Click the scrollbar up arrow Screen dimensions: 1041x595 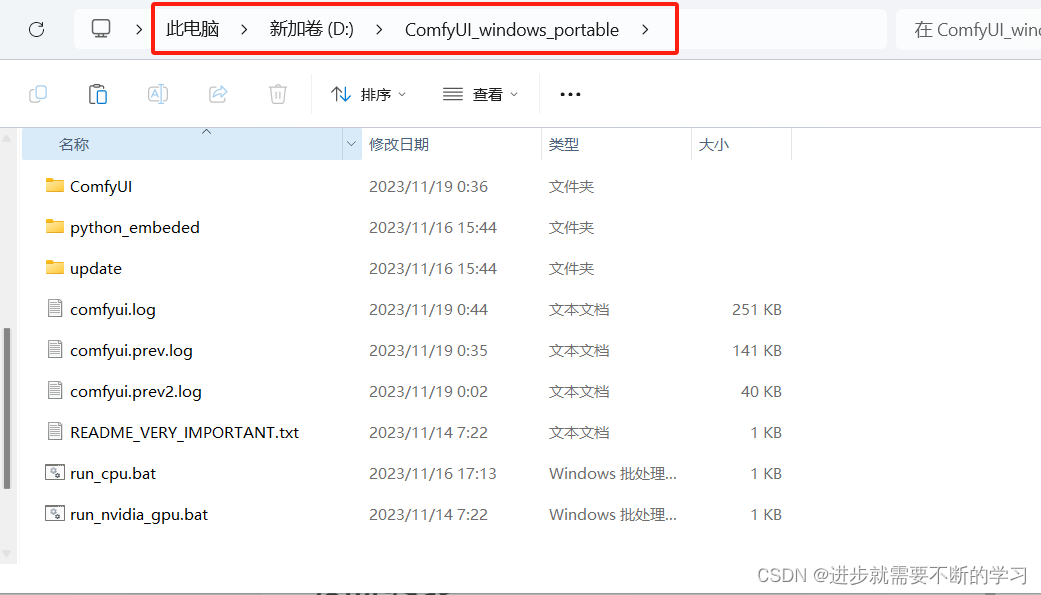click(7, 138)
